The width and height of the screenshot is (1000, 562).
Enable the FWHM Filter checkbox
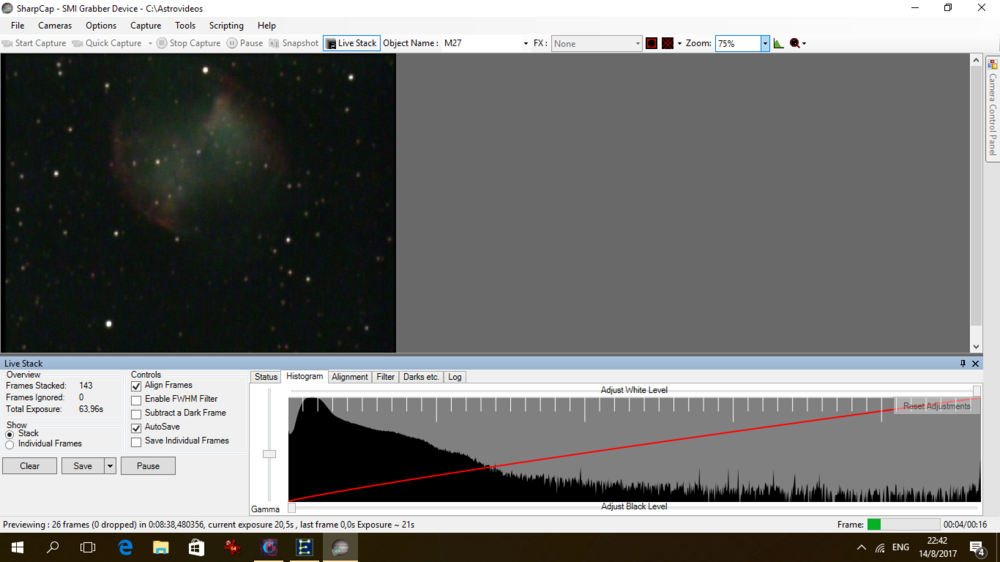(x=136, y=400)
